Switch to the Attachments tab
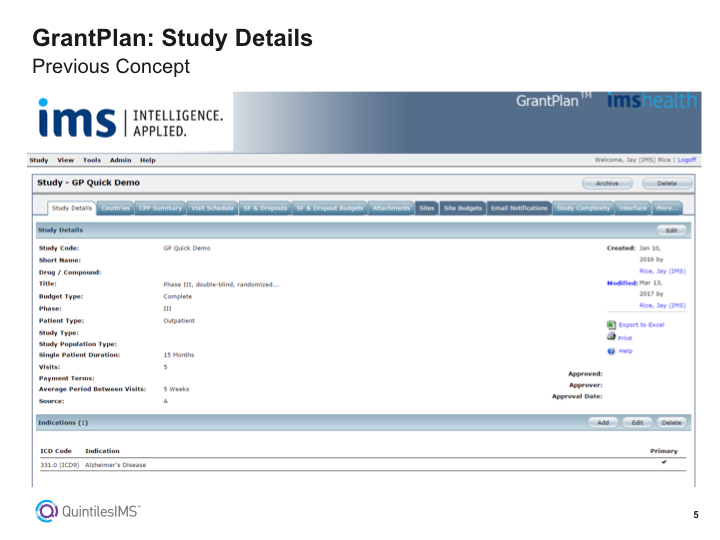The width and height of the screenshot is (720, 540). (x=391, y=208)
